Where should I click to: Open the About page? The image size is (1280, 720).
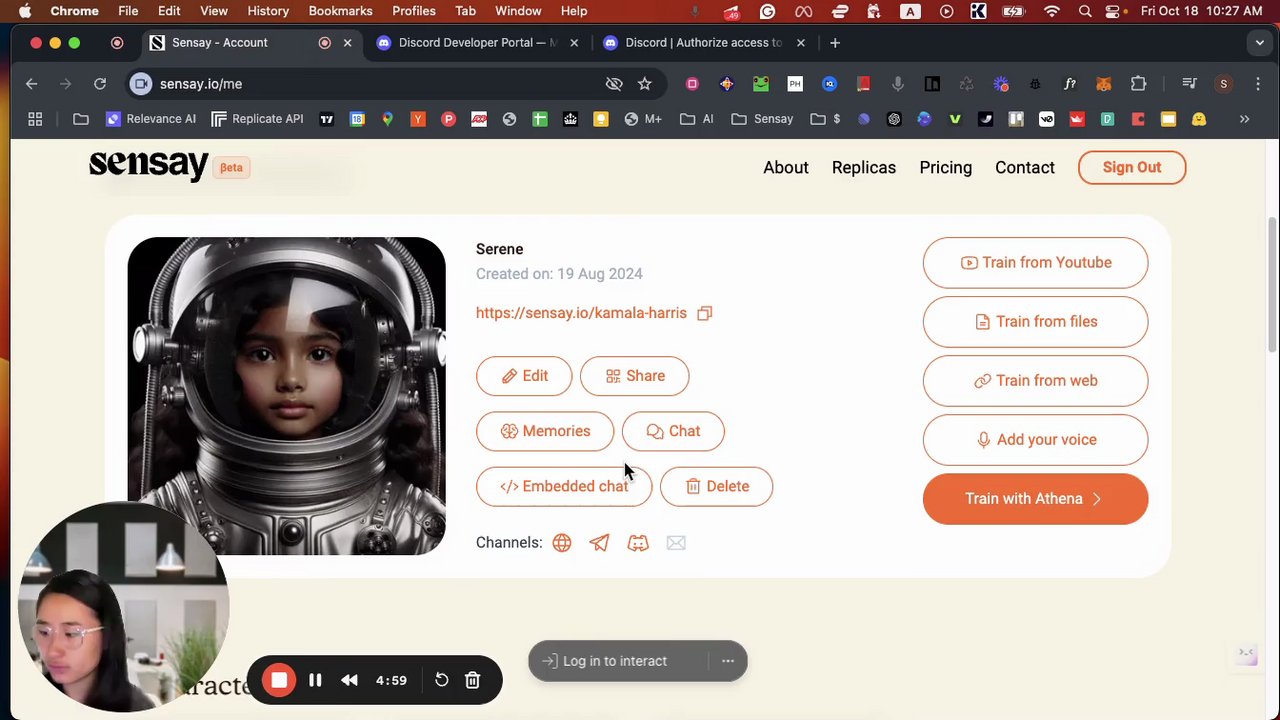point(786,168)
